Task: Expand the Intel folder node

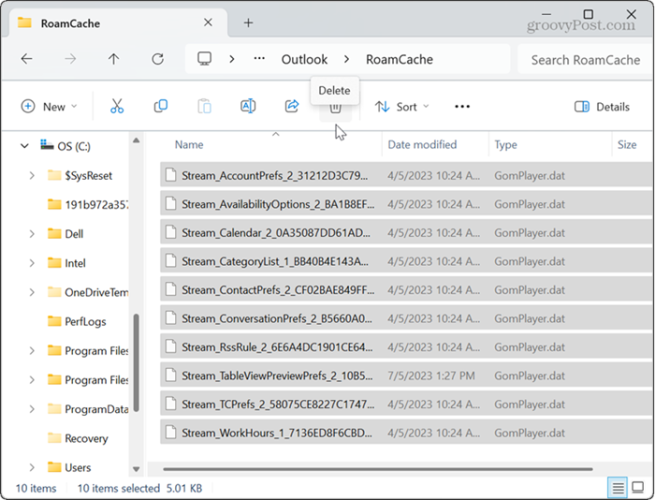Action: coord(32,263)
